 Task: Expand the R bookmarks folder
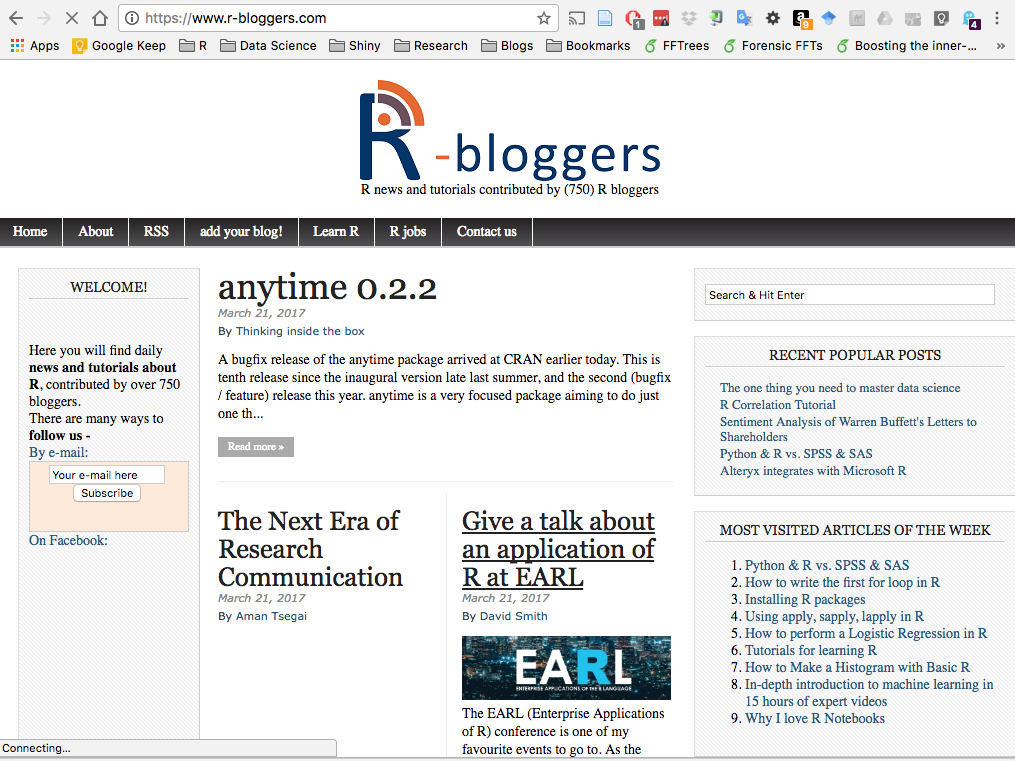tap(193, 45)
